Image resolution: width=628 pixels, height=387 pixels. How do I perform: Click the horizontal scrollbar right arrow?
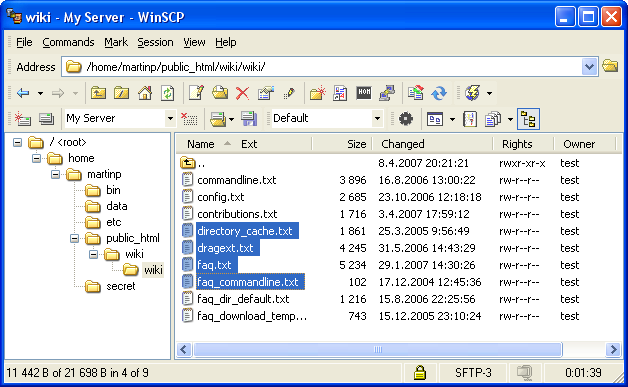(613, 349)
